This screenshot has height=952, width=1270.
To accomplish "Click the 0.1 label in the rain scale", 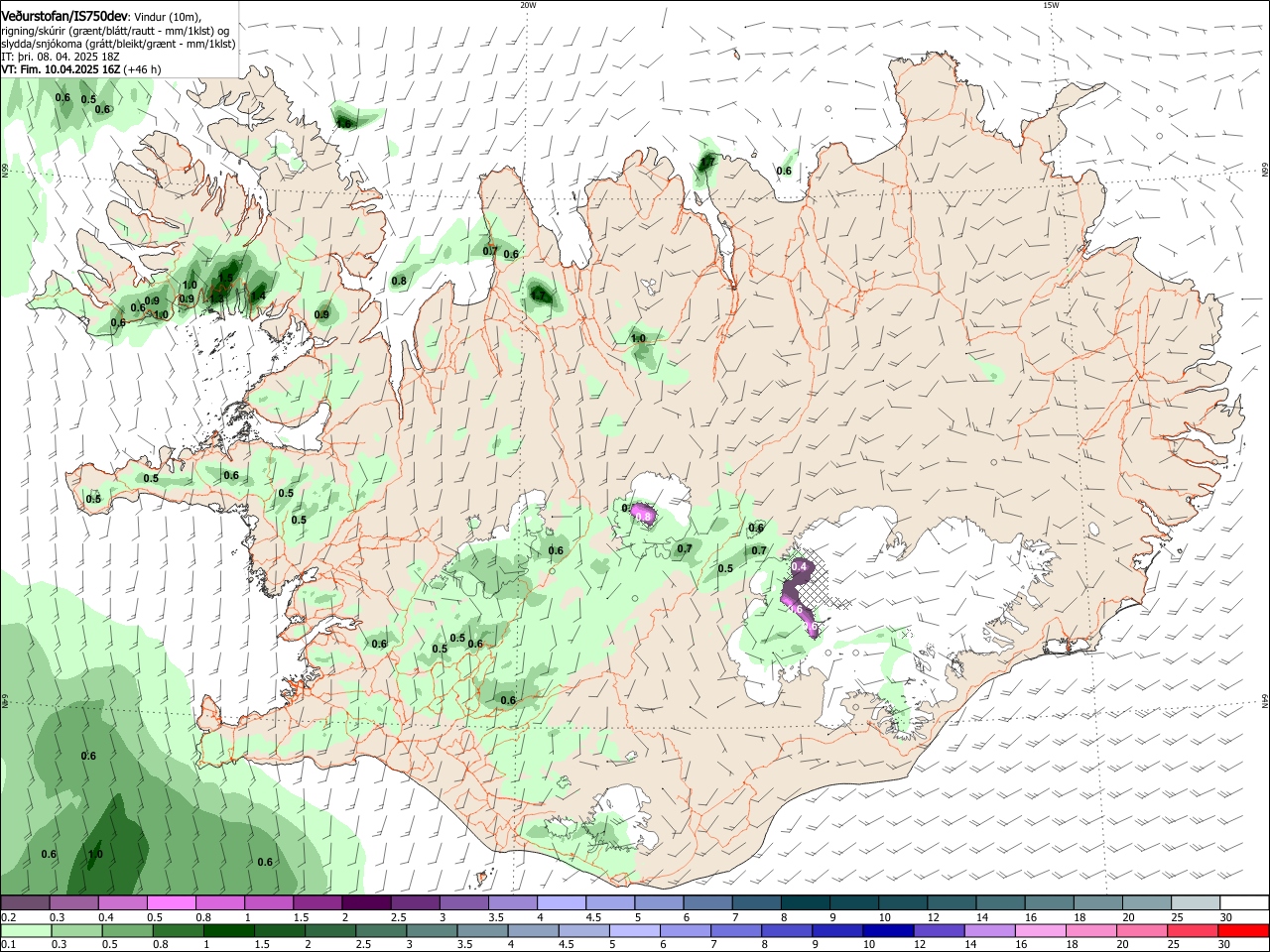I will coord(8,945).
